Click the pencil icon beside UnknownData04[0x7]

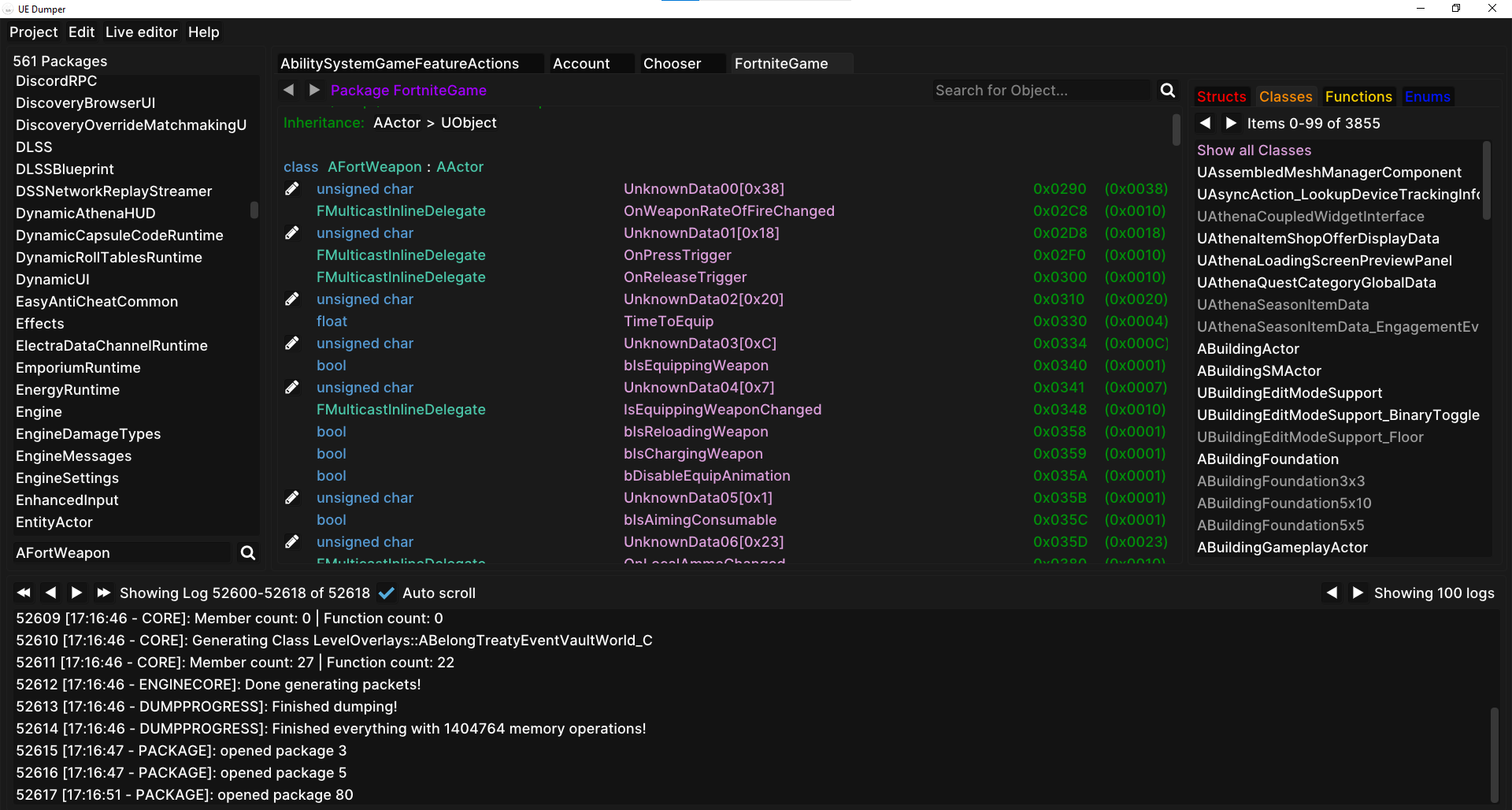292,387
